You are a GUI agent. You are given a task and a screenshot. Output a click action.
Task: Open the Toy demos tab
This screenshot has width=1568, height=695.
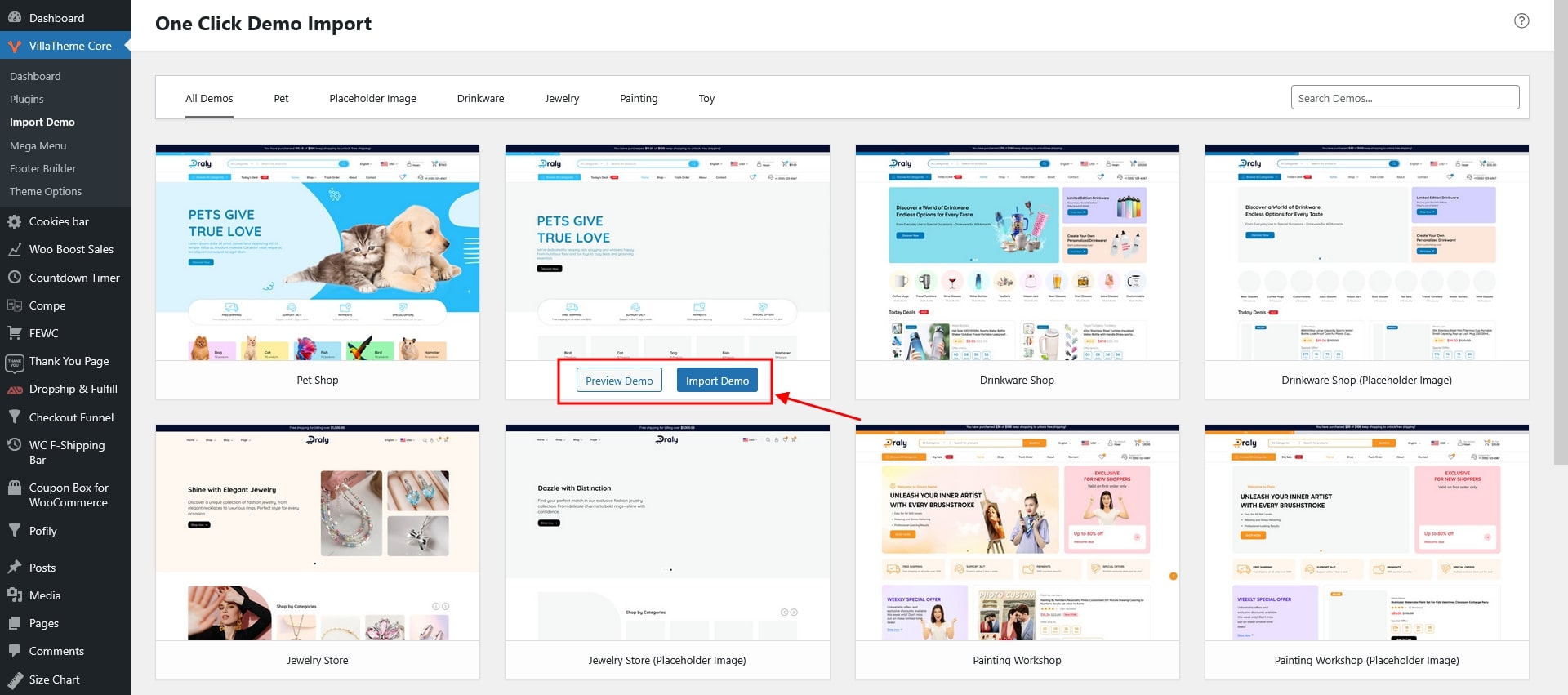706,98
